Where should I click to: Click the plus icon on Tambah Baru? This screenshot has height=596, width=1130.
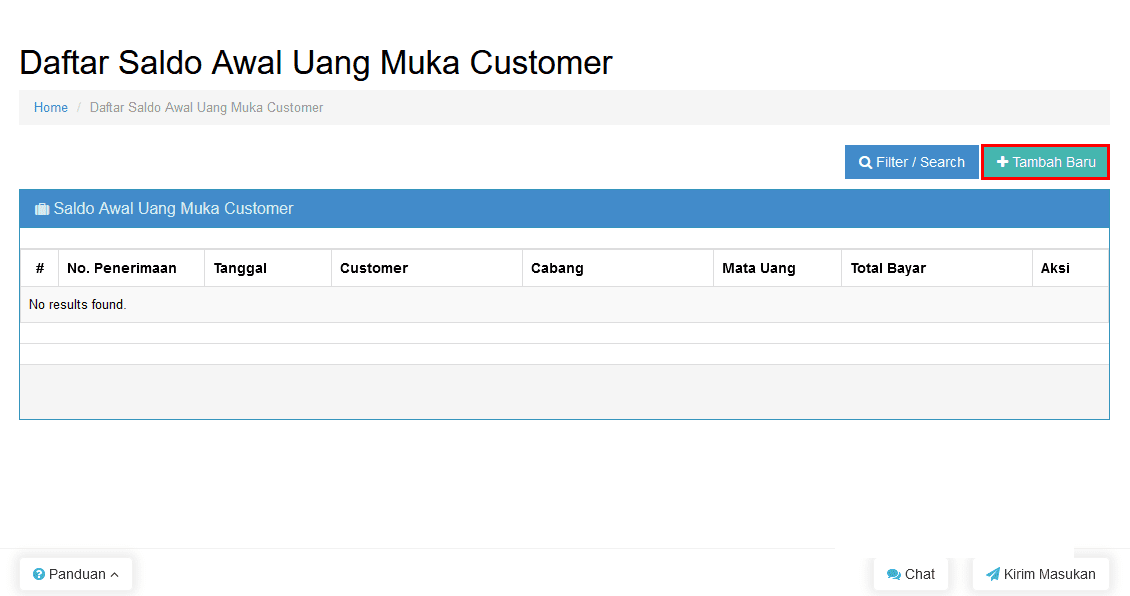click(x=1002, y=163)
